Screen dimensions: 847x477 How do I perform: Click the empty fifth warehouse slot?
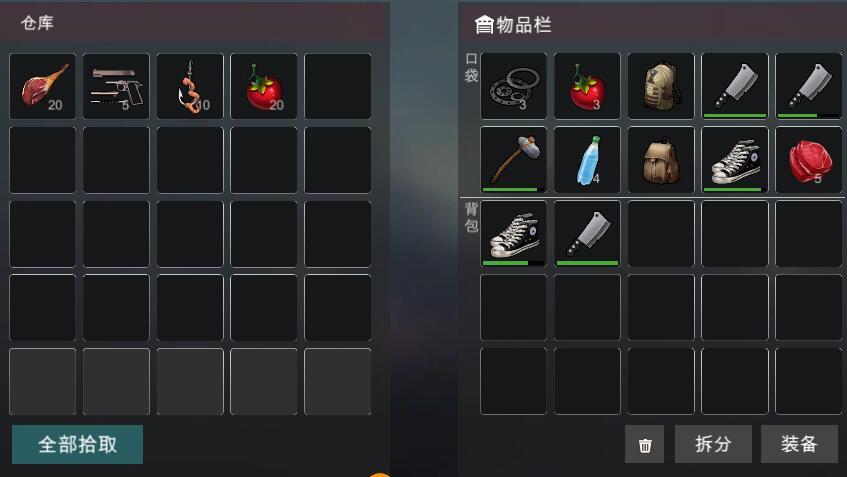(338, 86)
